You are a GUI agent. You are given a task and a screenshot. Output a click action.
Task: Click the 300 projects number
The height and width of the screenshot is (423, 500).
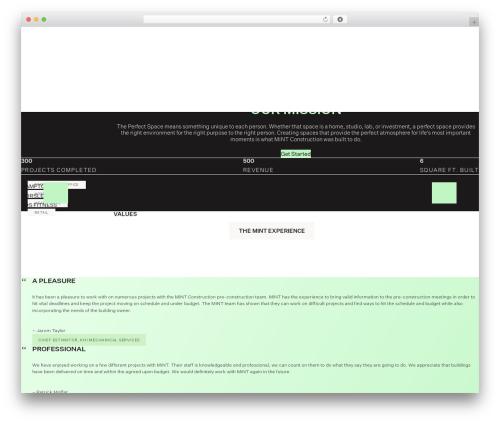click(x=27, y=161)
